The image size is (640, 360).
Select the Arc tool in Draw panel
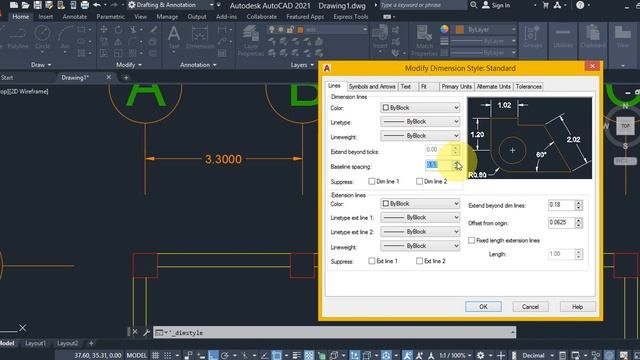pos(65,37)
